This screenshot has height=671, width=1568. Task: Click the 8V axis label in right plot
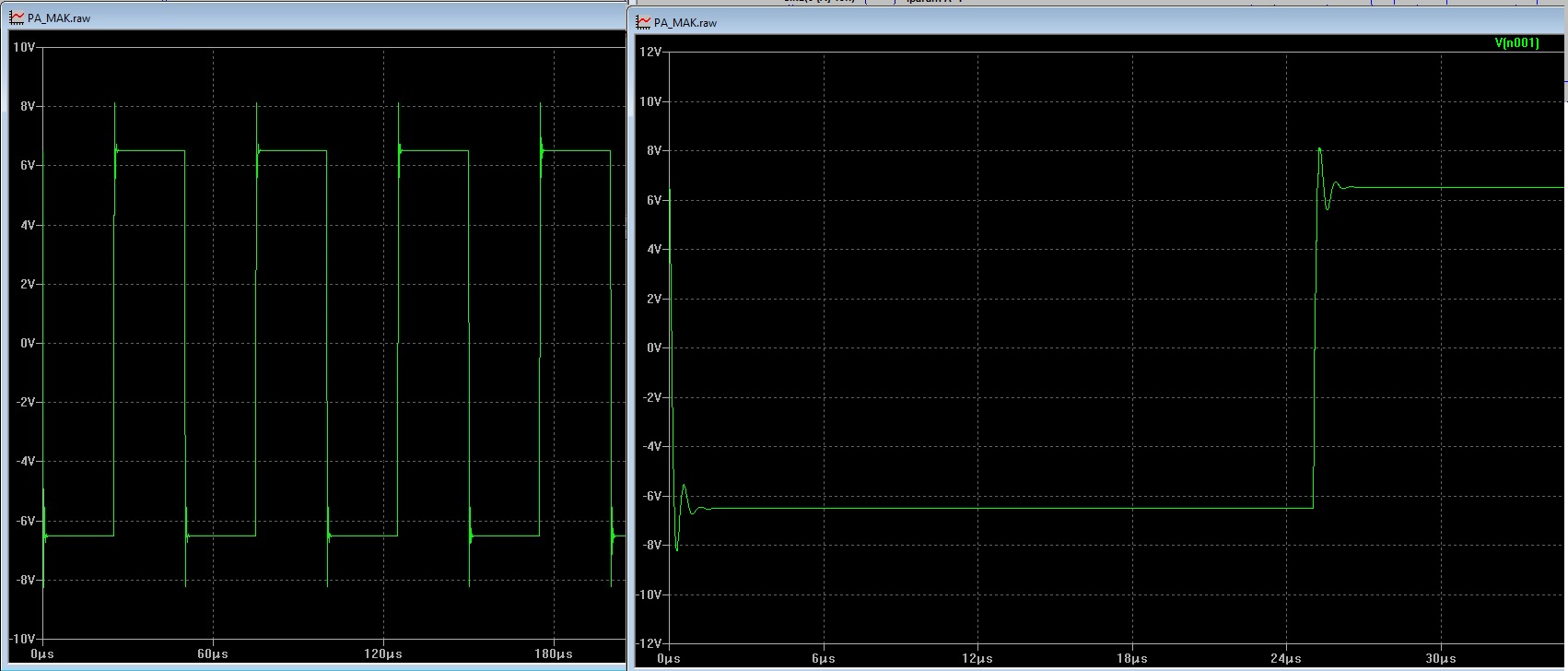[x=653, y=150]
